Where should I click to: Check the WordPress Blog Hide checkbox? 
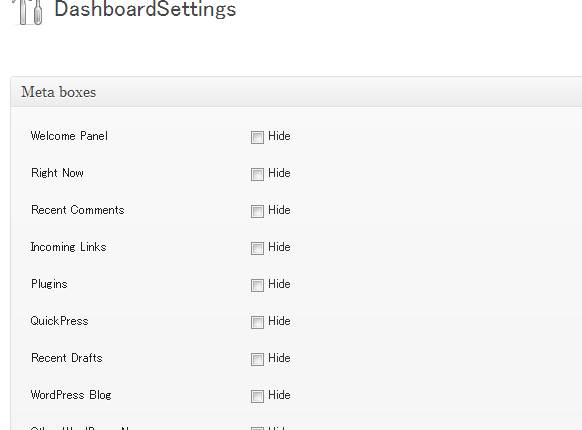pos(257,396)
